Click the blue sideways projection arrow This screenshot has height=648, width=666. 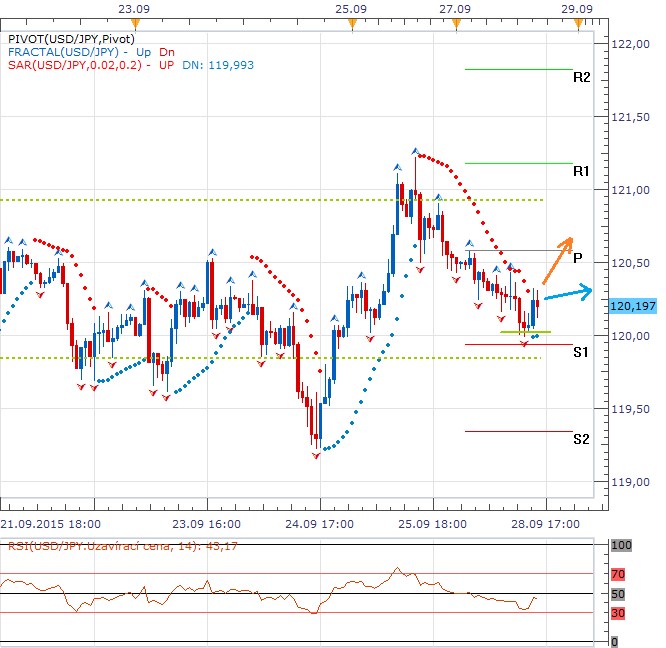click(570, 294)
